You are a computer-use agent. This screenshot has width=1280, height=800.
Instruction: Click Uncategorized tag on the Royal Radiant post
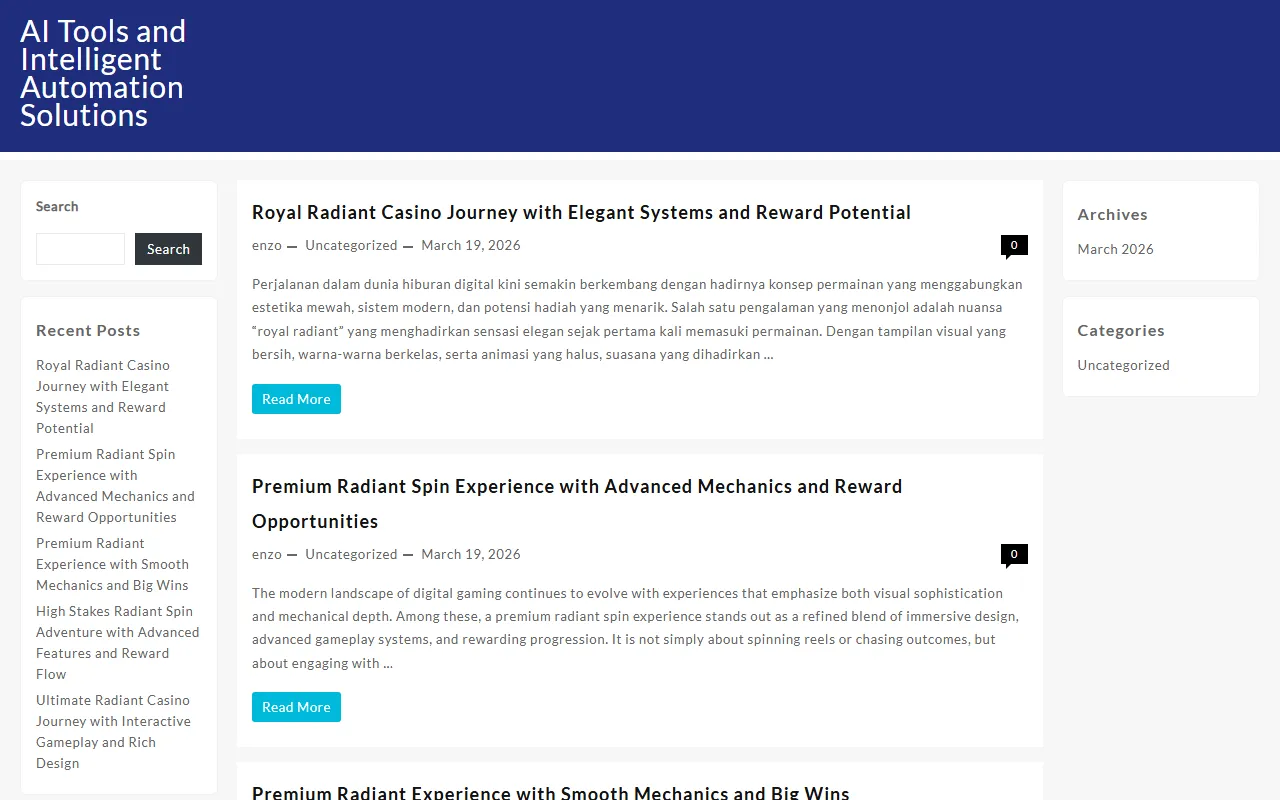(351, 245)
